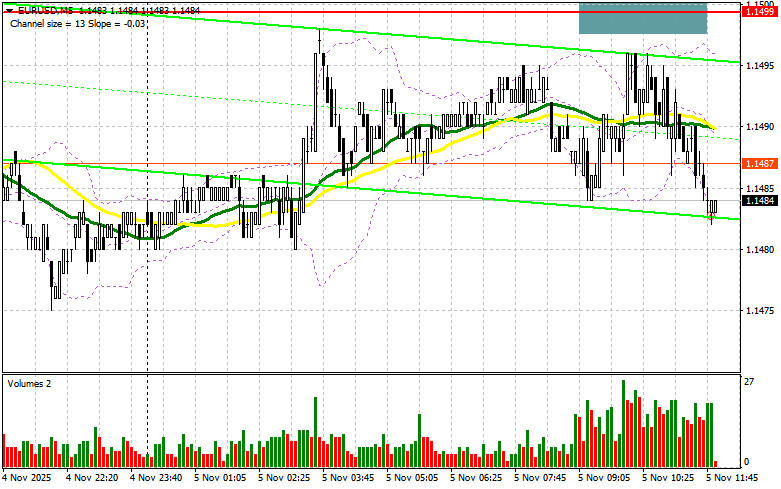
Task: Select the yellow moving average line
Action: 200,224
